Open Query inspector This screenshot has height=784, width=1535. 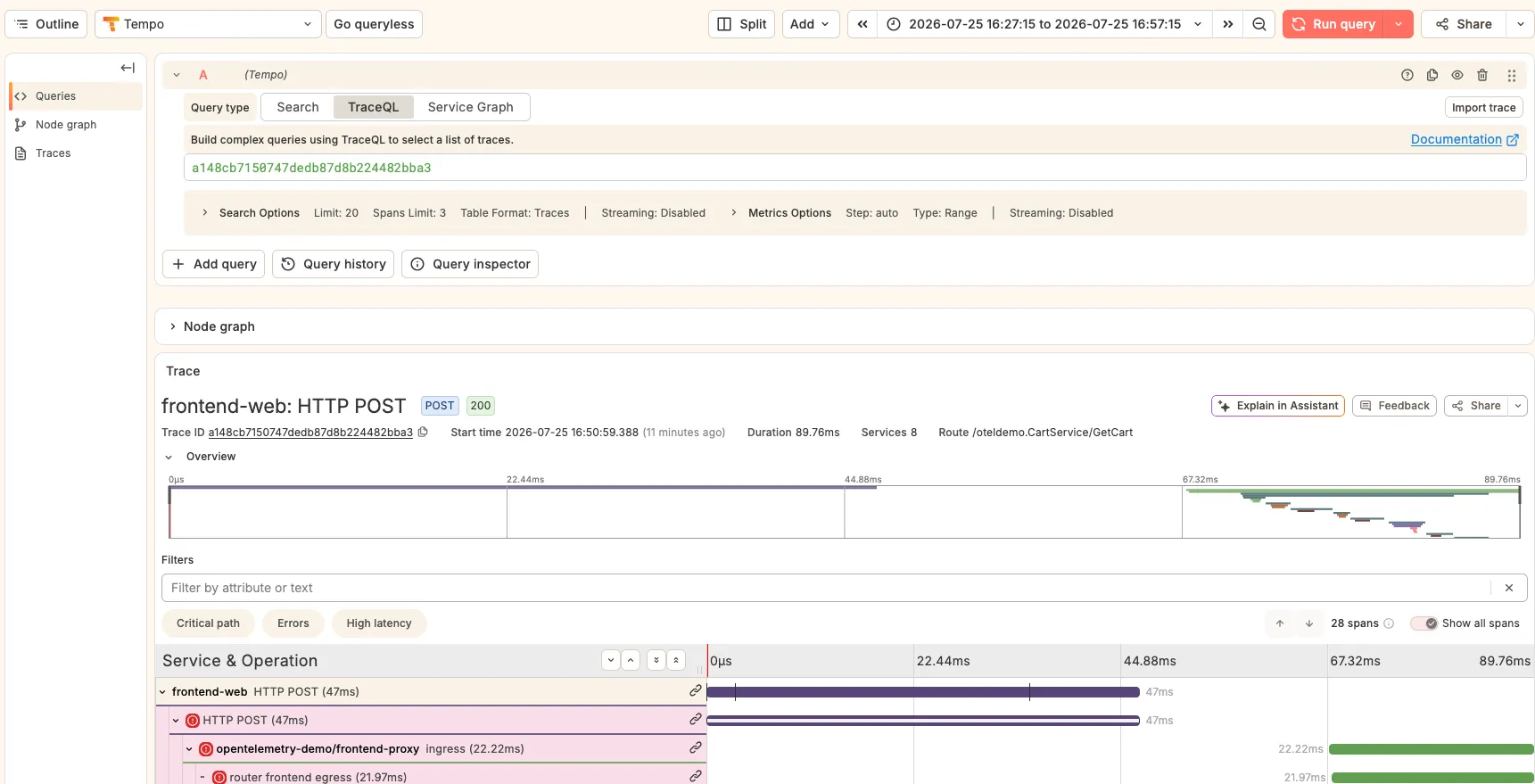tap(470, 264)
